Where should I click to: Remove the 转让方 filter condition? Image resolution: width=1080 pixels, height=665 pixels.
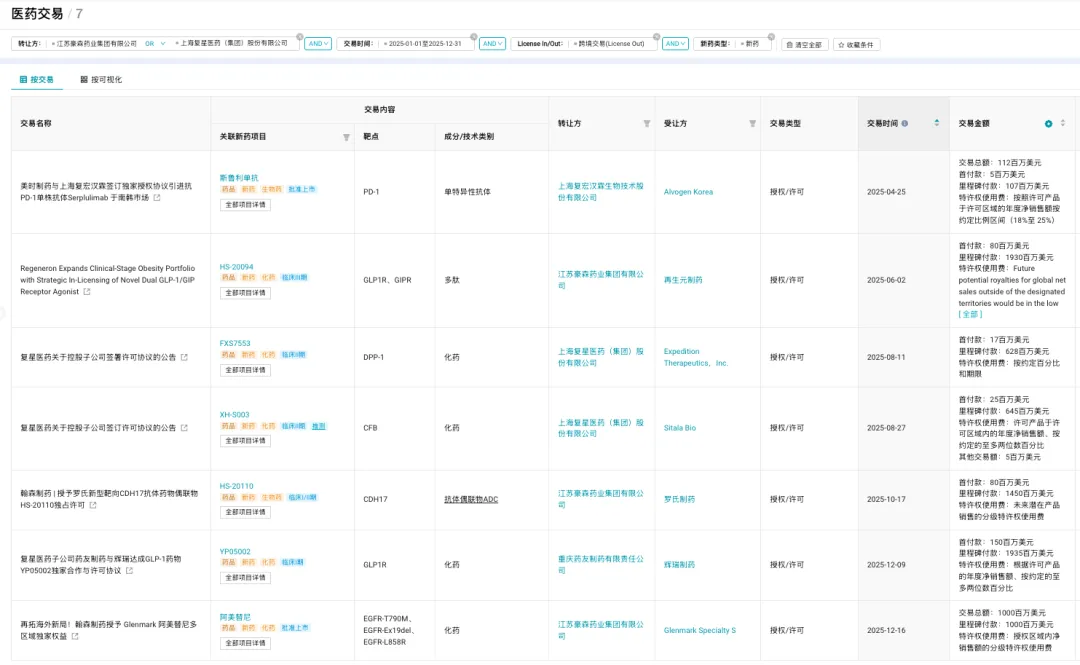click(x=299, y=36)
